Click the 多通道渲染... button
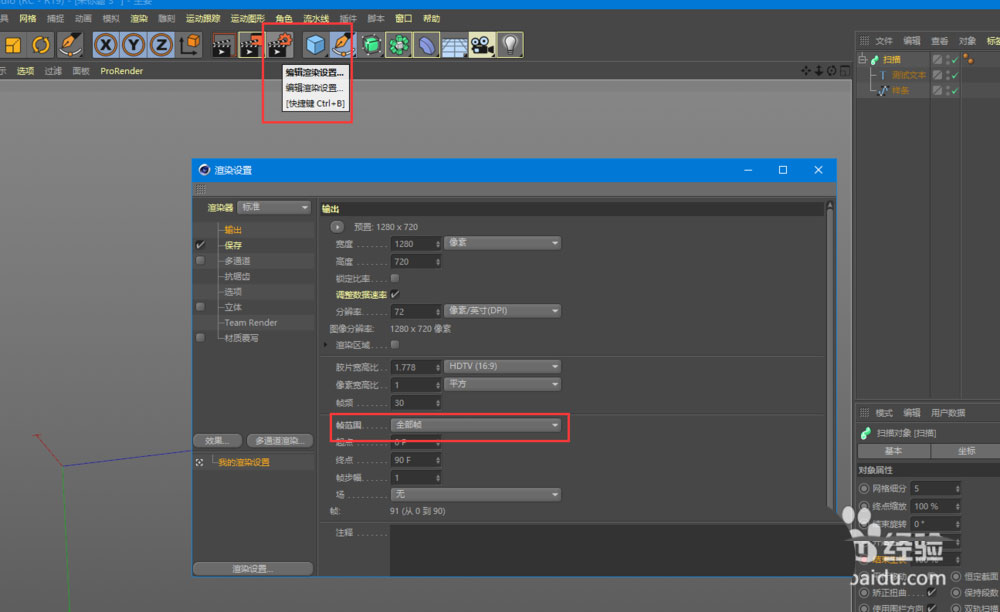Screen dimensions: 1000x612 (x=279, y=441)
